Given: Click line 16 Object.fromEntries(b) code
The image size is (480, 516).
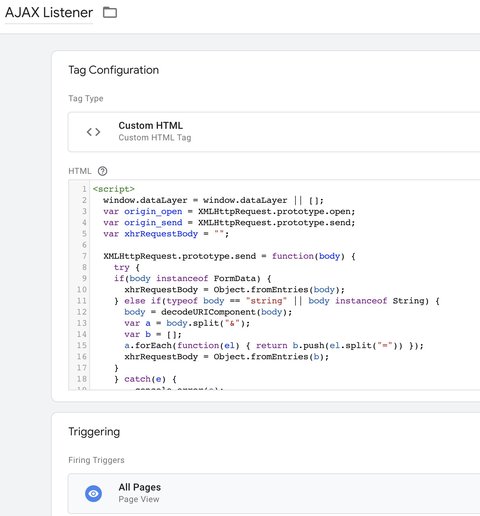Looking at the screenshot, I should point(227,357).
